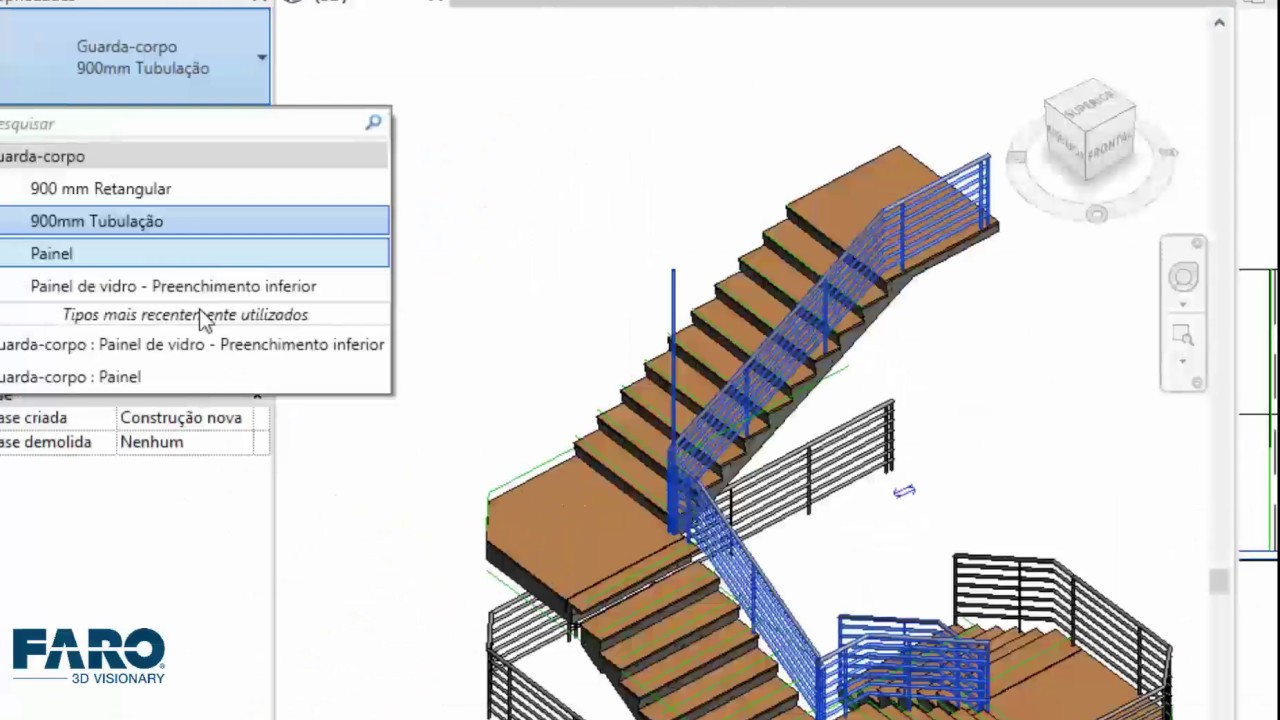The height and width of the screenshot is (720, 1280).
Task: Activate the Zoom Region tool in navigation bar
Action: click(1183, 336)
